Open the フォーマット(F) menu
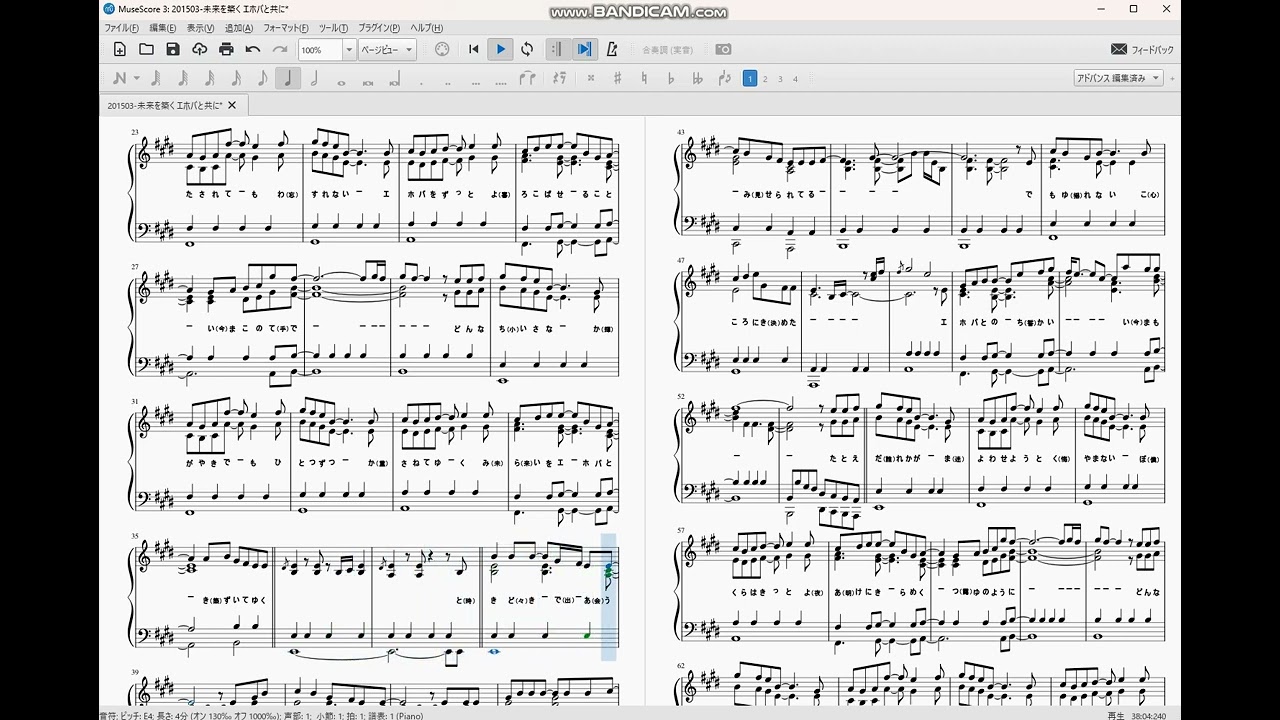The height and width of the screenshot is (720, 1280). coord(286,28)
